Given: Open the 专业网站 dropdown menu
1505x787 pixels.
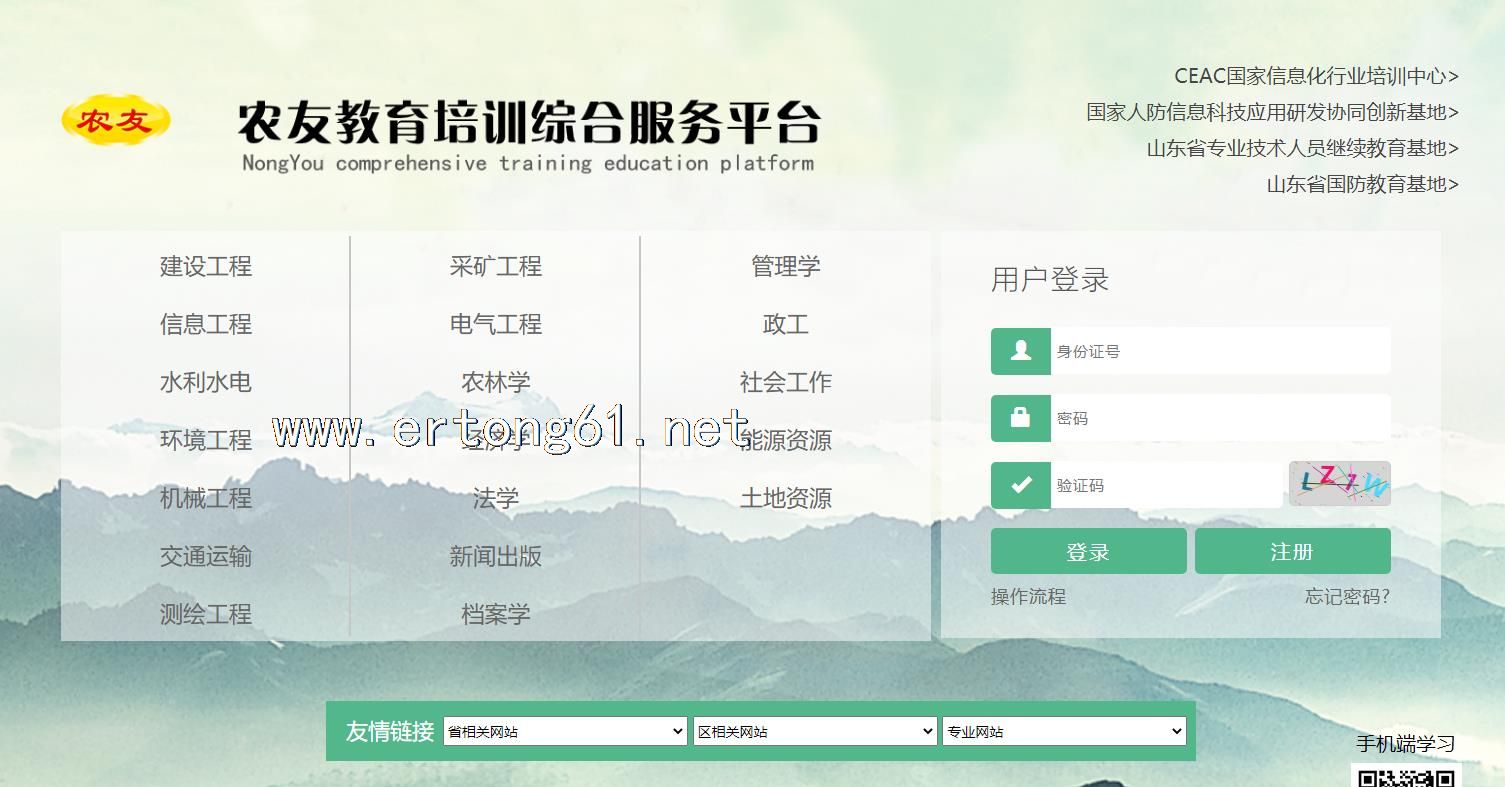Looking at the screenshot, I should [x=1063, y=731].
